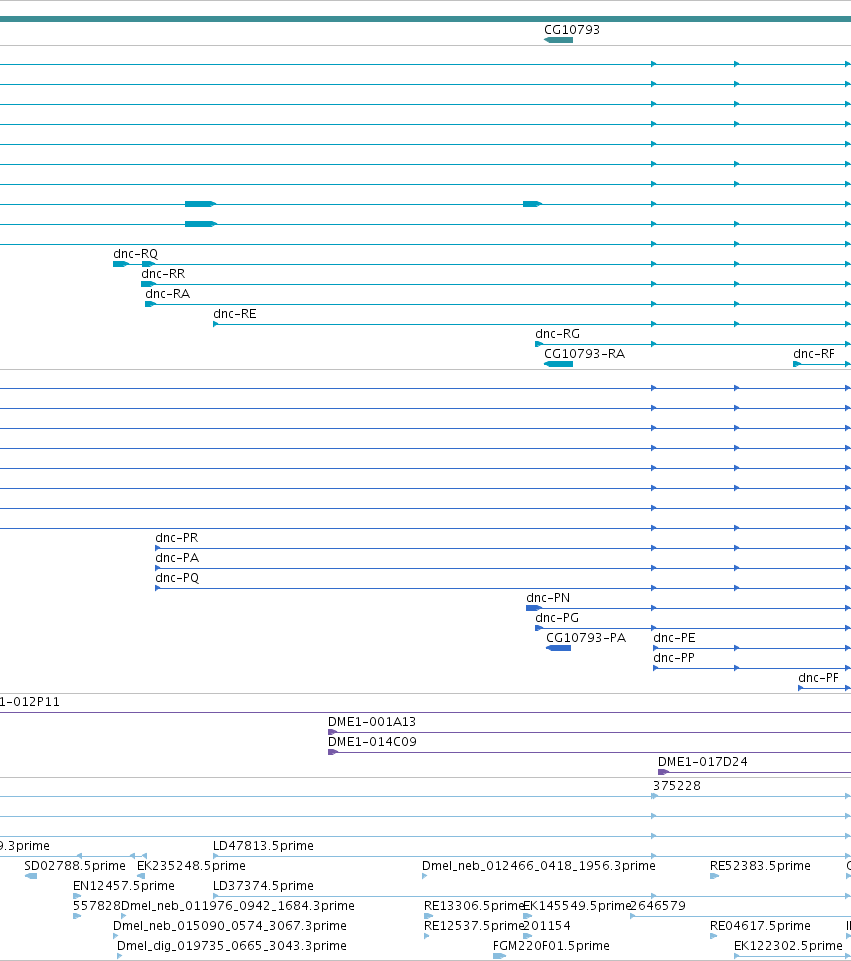Select the DME1-017D24 purple clone glyph
This screenshot has height=961, width=851.
(662, 772)
